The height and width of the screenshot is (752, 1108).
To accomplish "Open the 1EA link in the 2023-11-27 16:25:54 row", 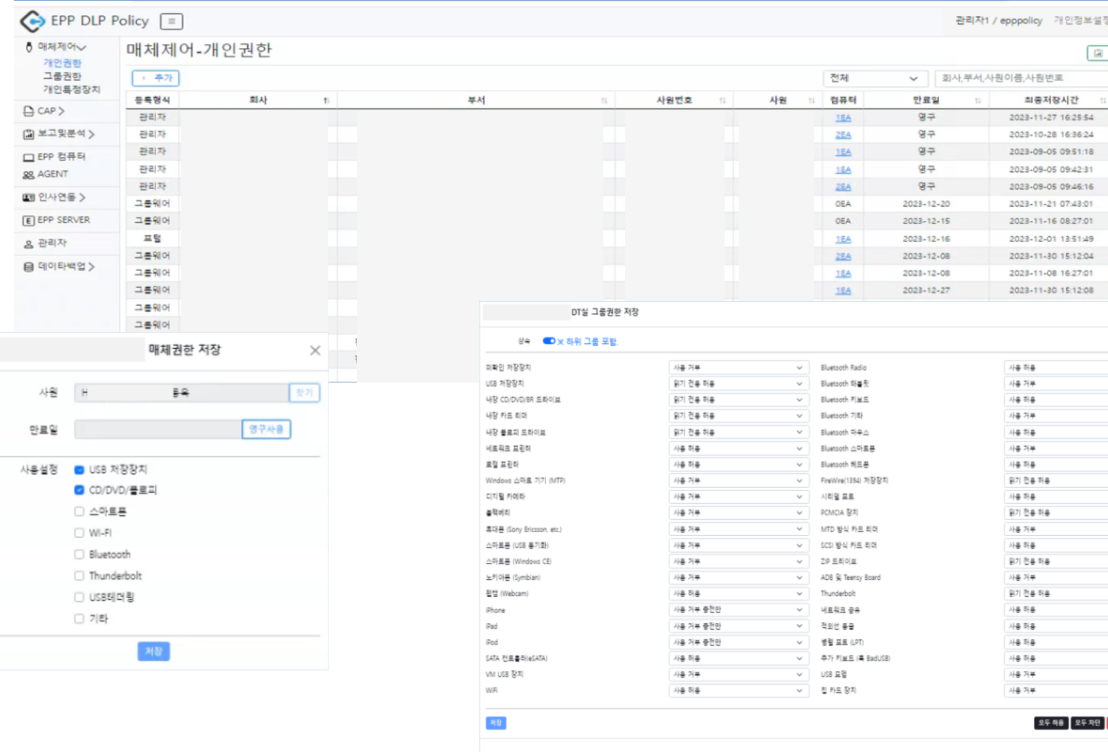I will pos(843,118).
